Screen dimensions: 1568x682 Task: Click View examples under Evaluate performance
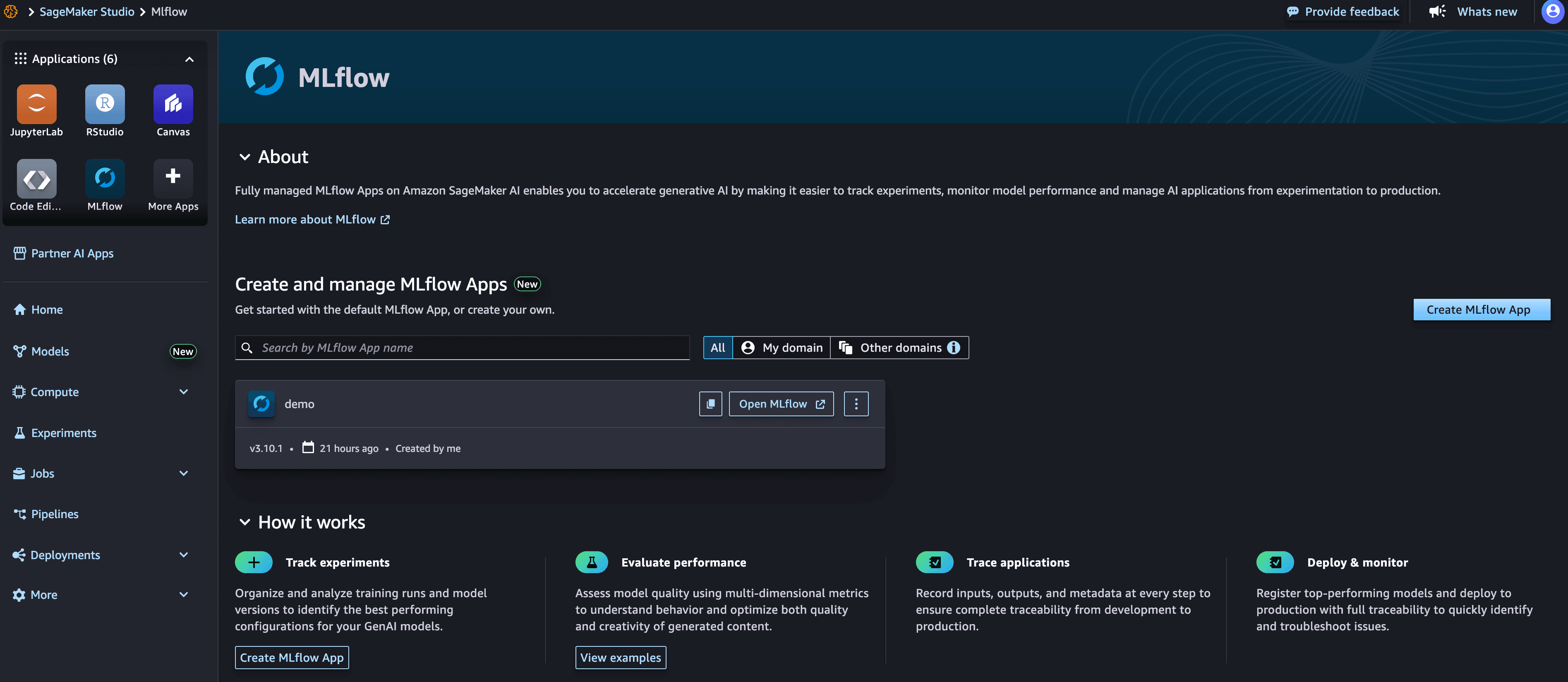[x=621, y=658]
